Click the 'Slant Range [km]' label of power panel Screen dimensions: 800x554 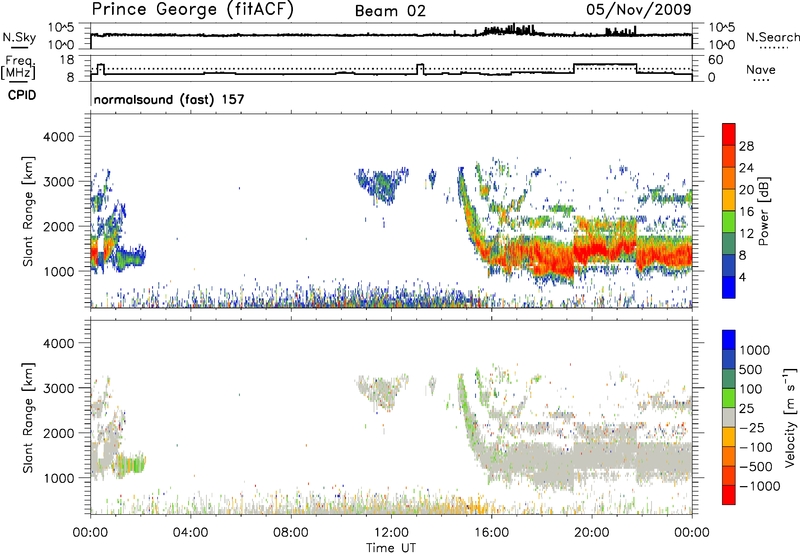[x=28, y=211]
